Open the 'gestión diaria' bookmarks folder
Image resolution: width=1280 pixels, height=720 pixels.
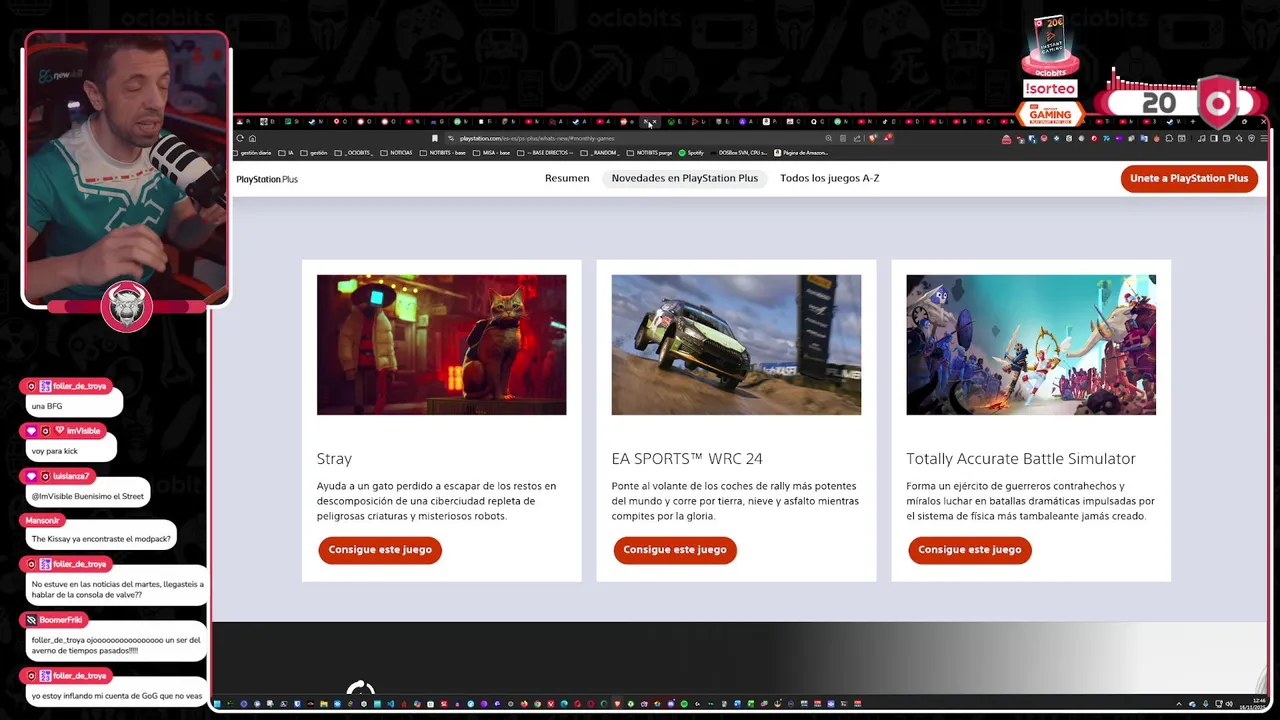click(x=254, y=153)
